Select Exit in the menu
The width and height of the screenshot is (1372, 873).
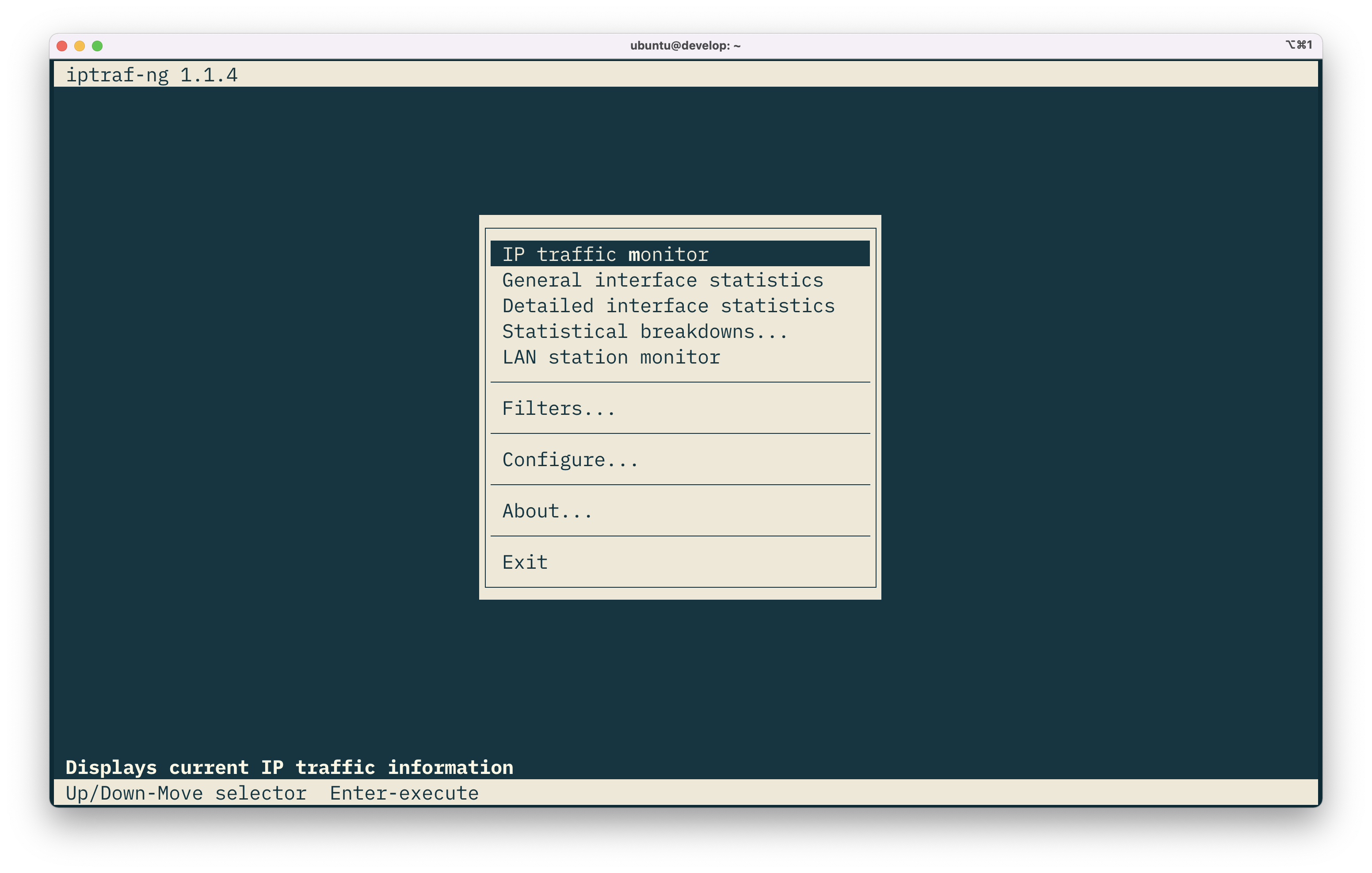(x=525, y=562)
